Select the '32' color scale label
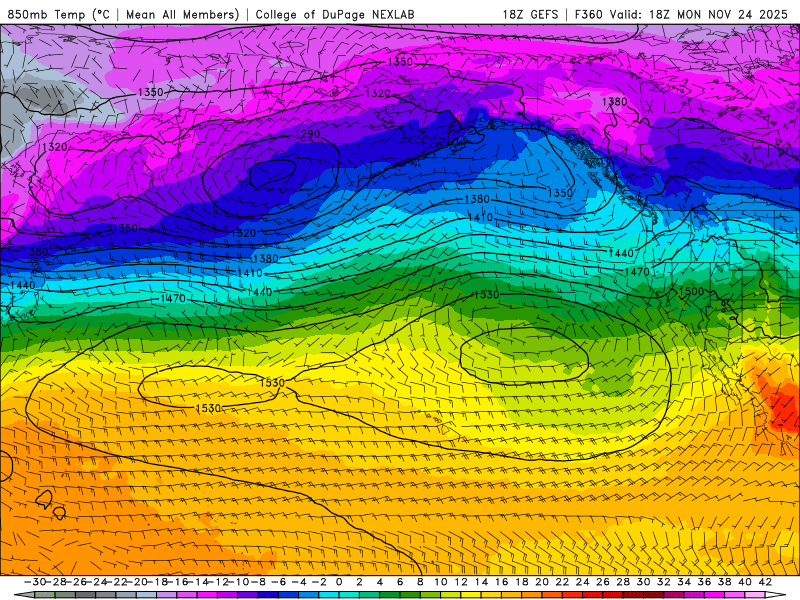The height and width of the screenshot is (600, 800). (664, 582)
